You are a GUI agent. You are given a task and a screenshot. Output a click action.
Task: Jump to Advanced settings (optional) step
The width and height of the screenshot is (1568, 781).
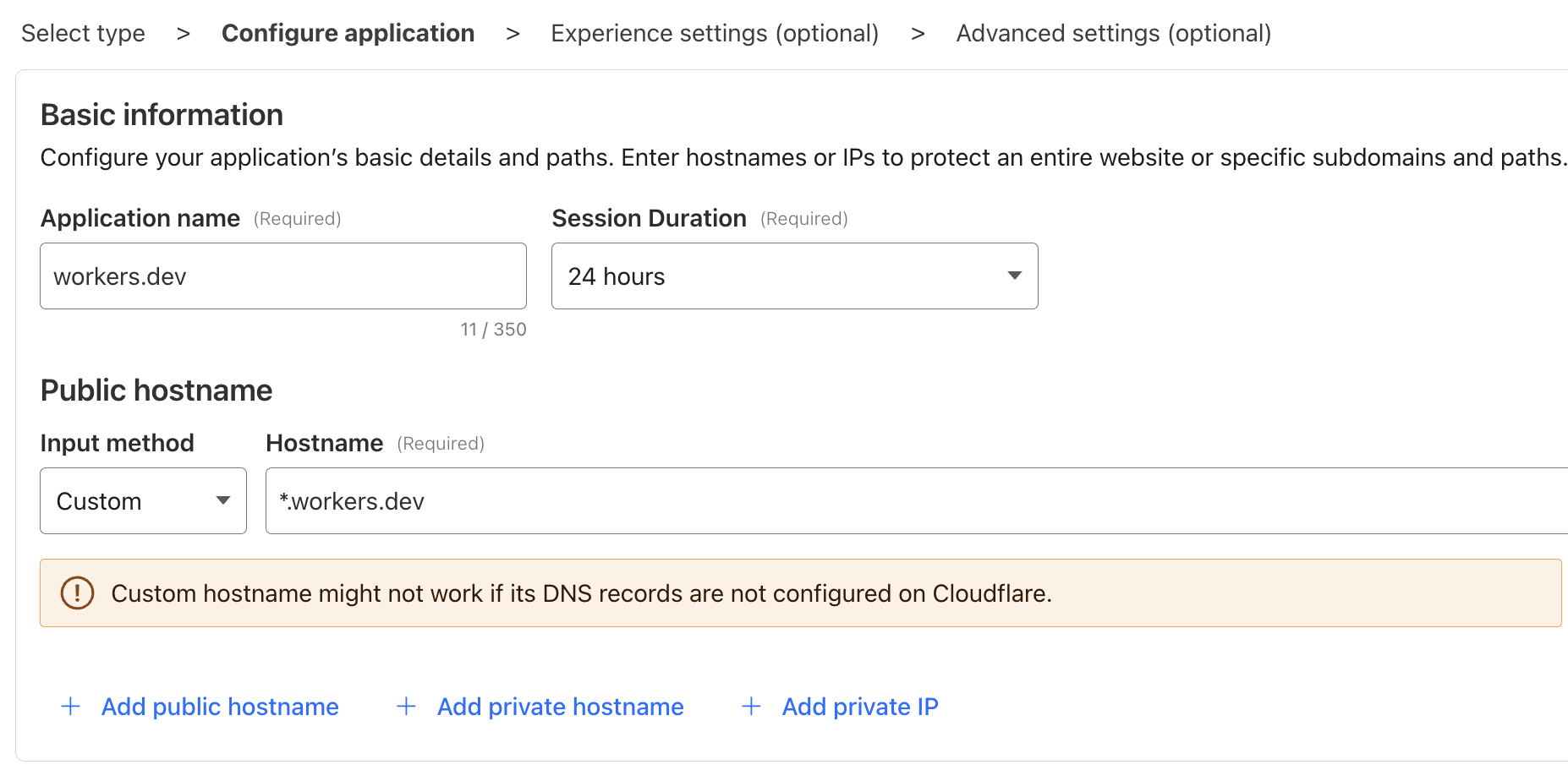[1113, 34]
